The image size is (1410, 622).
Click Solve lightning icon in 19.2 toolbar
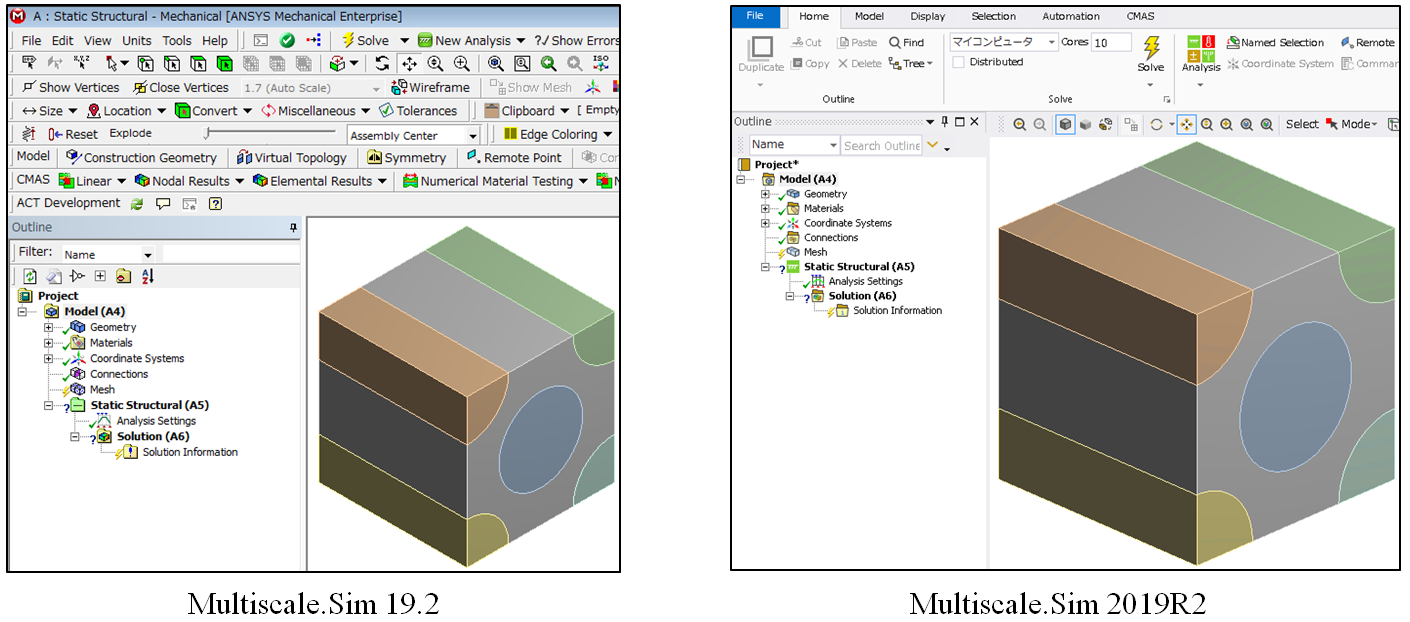pyautogui.click(x=350, y=40)
